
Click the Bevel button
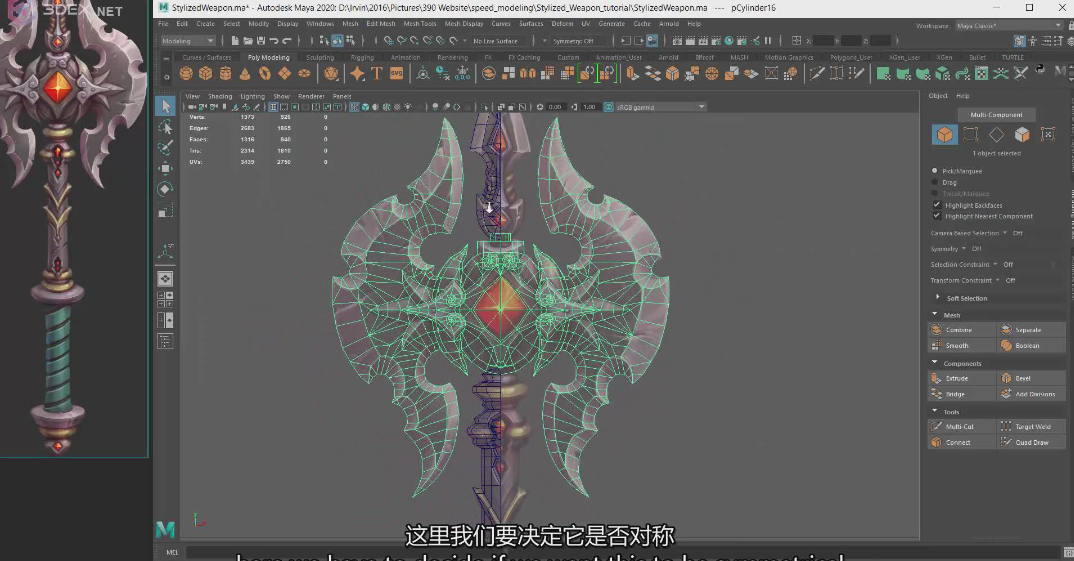click(1030, 378)
